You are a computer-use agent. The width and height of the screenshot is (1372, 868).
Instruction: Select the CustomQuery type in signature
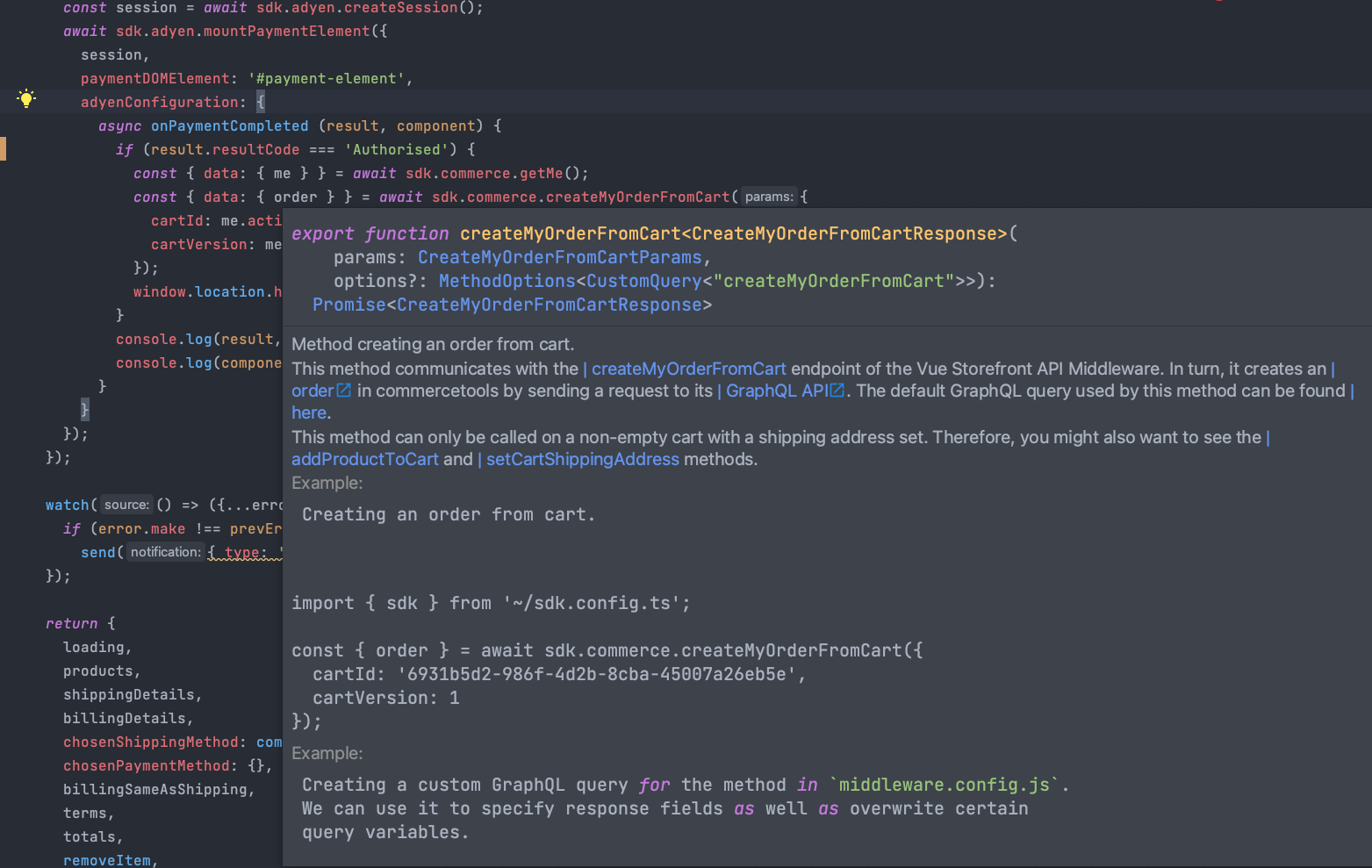click(x=643, y=282)
